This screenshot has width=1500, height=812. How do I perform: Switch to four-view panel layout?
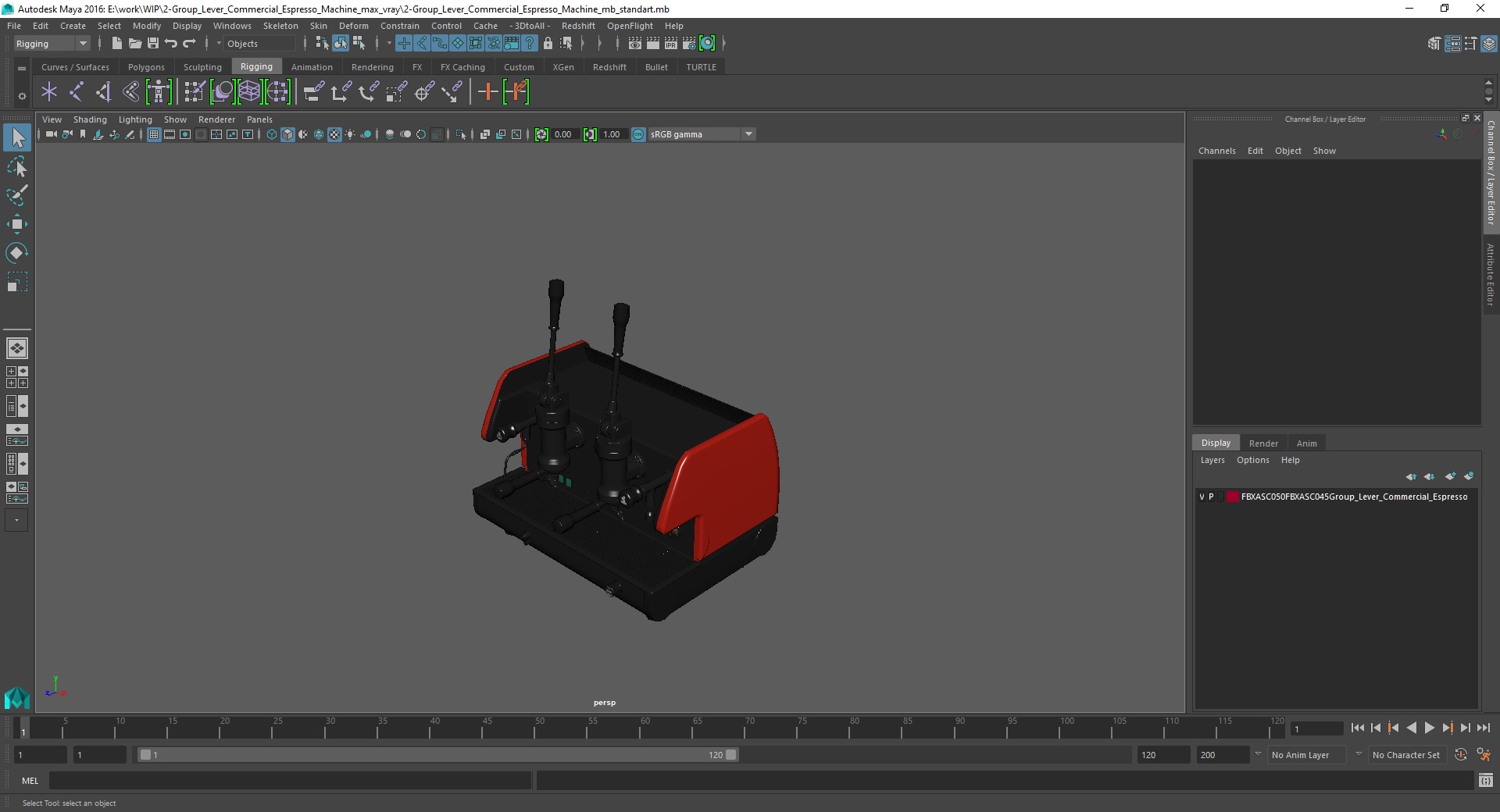click(17, 377)
